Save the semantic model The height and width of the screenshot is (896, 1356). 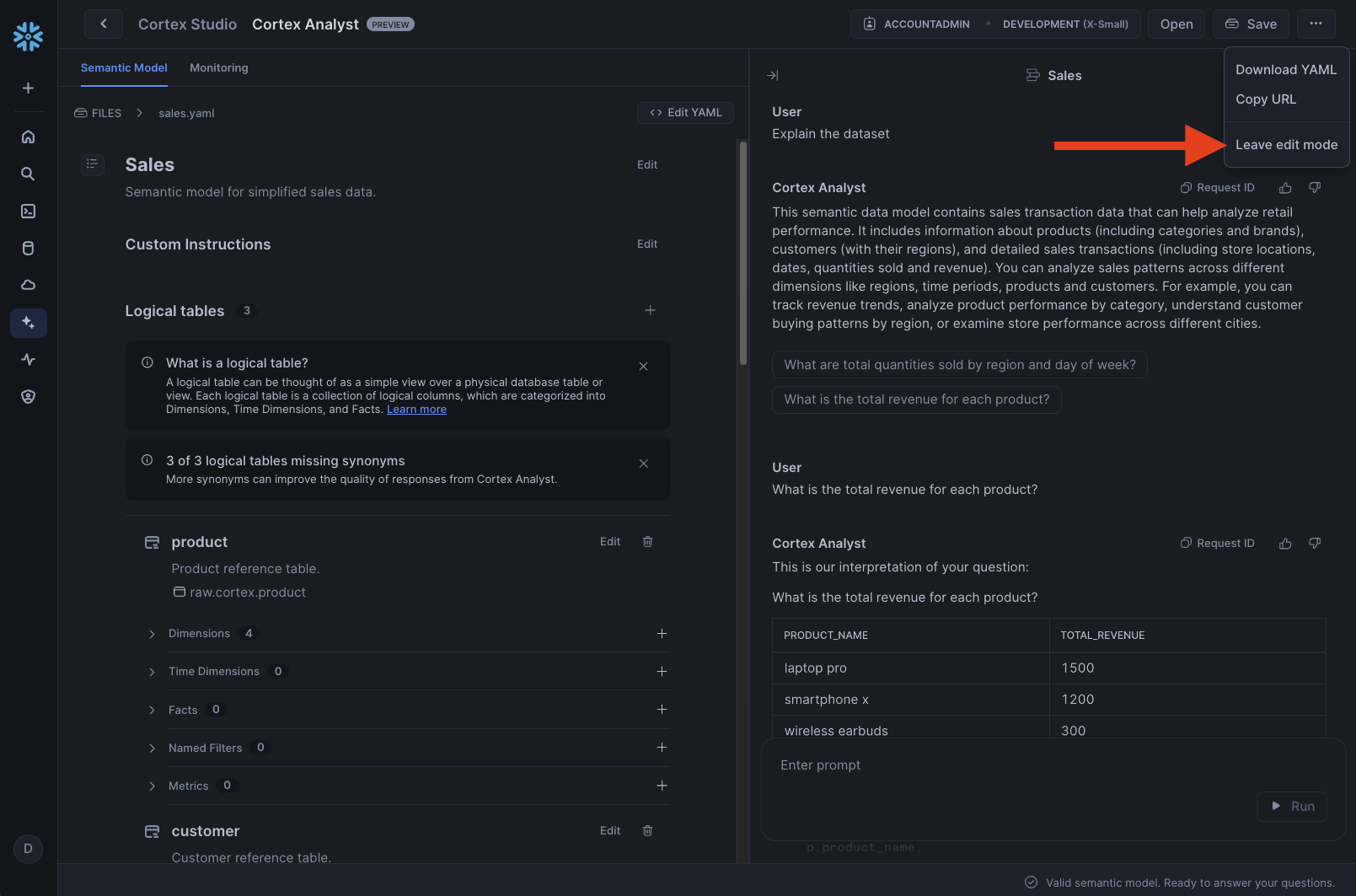tap(1251, 24)
